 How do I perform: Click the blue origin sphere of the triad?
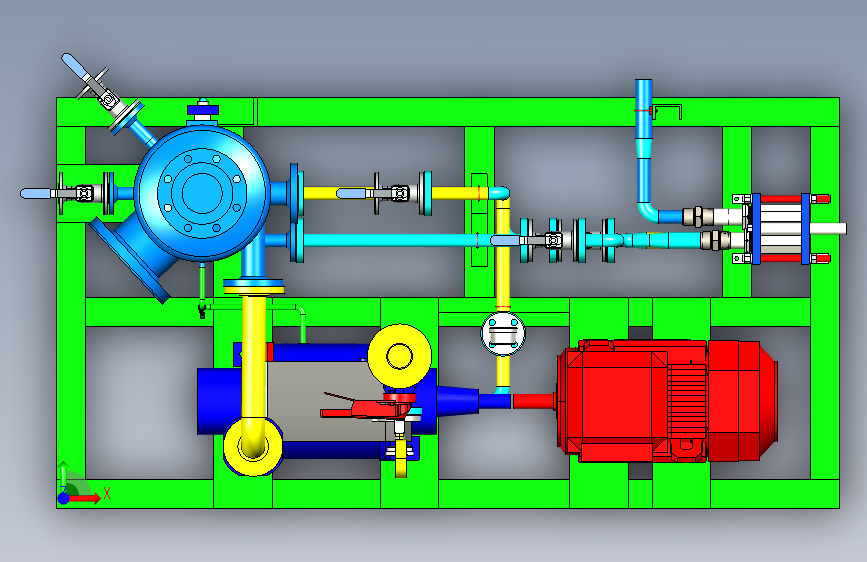(x=64, y=498)
